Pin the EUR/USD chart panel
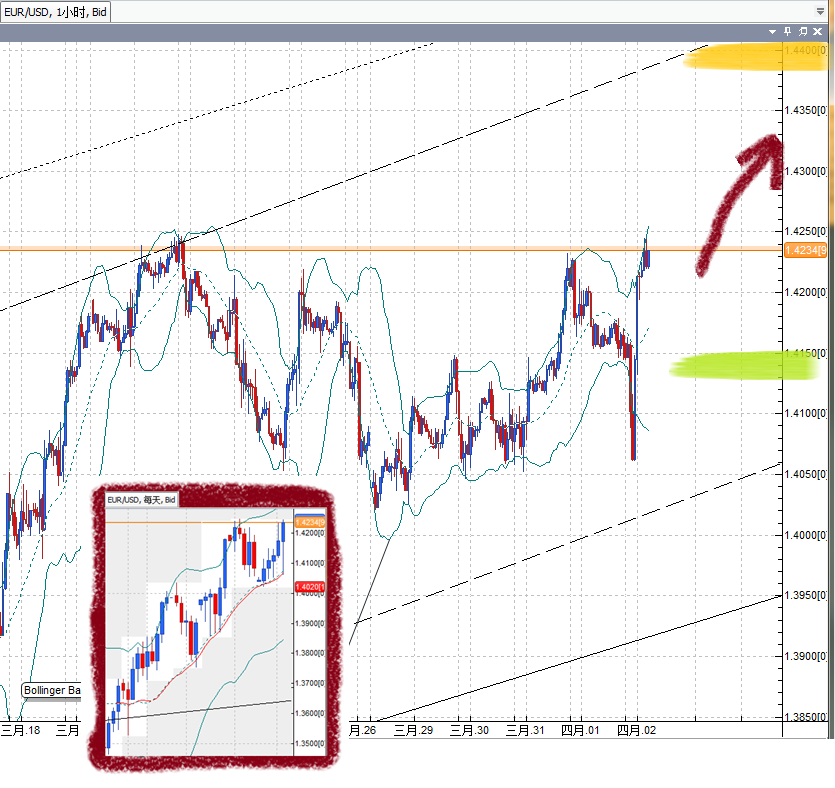The height and width of the screenshot is (788, 835). coord(787,31)
